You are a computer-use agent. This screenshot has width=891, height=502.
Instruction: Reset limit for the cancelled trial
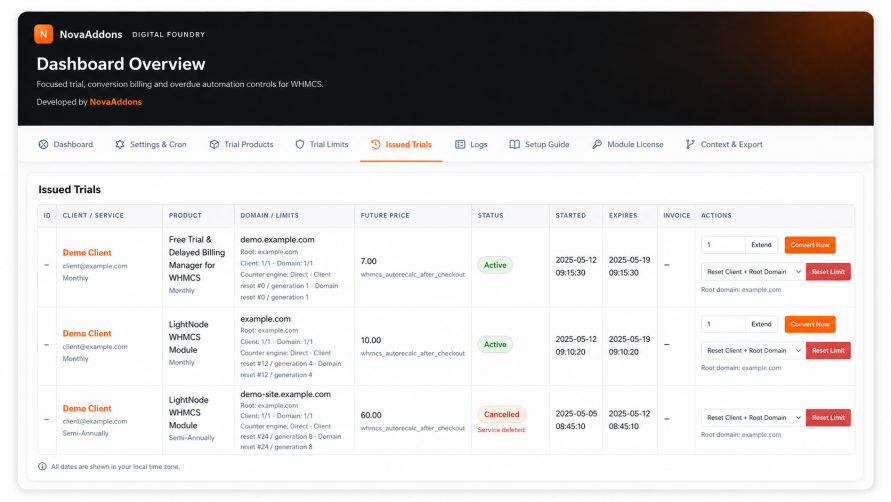[x=828, y=418]
